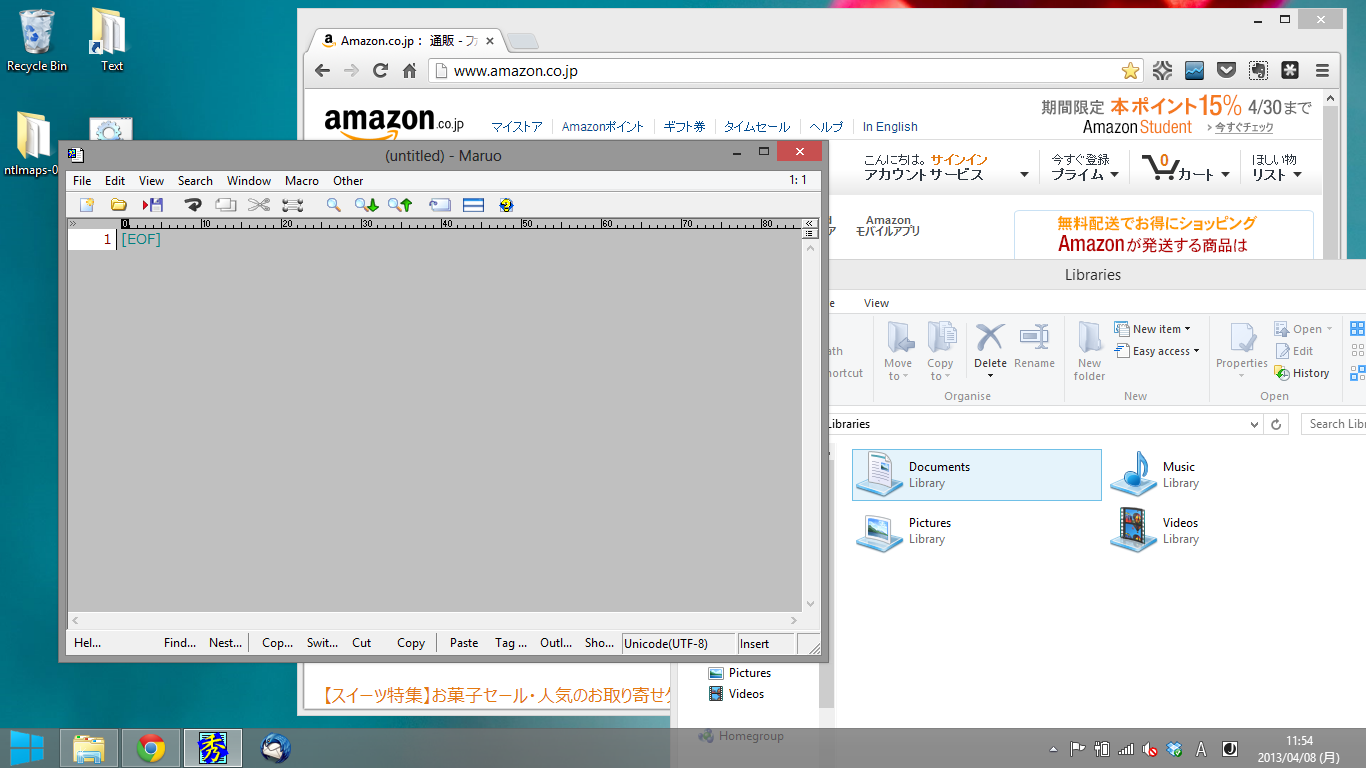Bookmark the page with the star icon
This screenshot has width=1366, height=768.
pyautogui.click(x=1130, y=70)
